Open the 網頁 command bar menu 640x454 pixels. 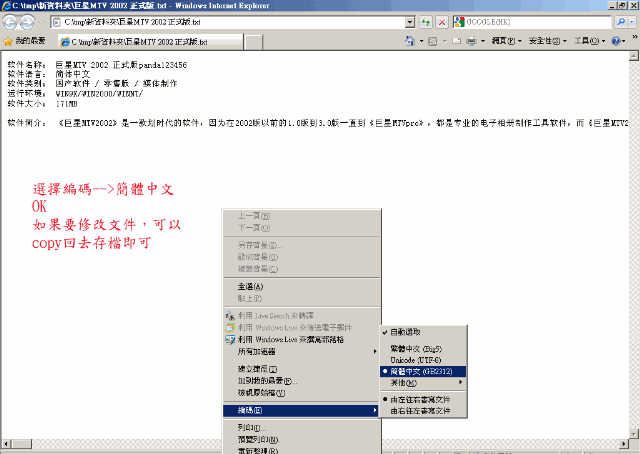pyautogui.click(x=502, y=42)
